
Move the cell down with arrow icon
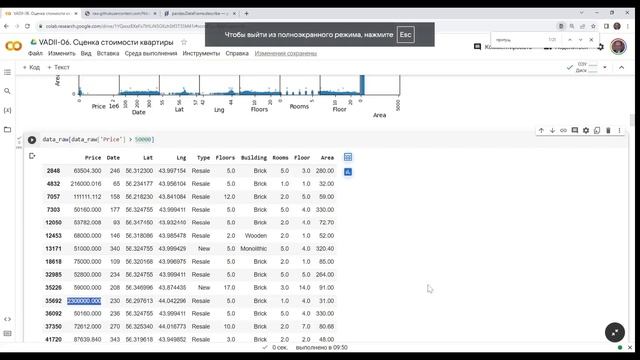tap(552, 130)
